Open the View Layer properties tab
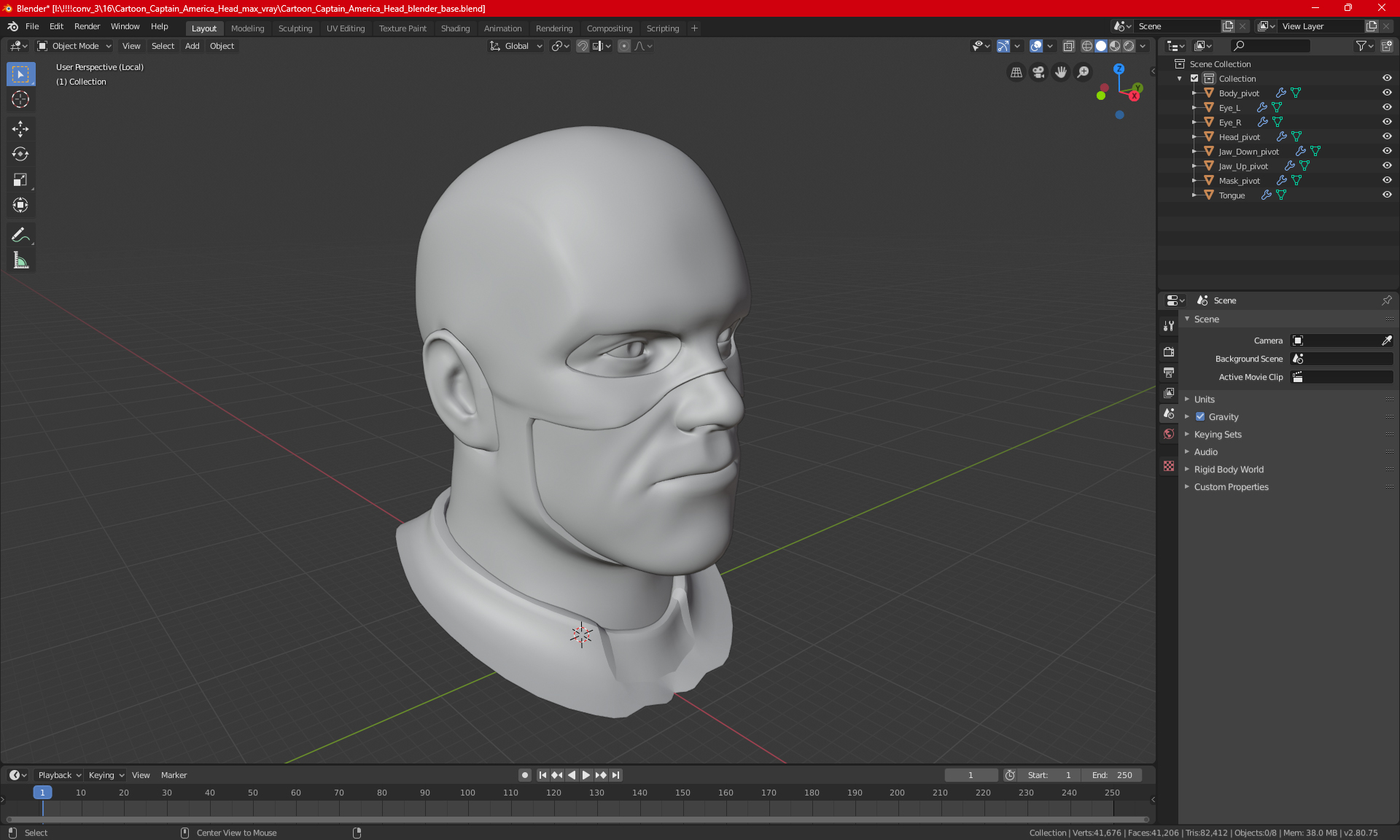The height and width of the screenshot is (840, 1400). point(1169,392)
